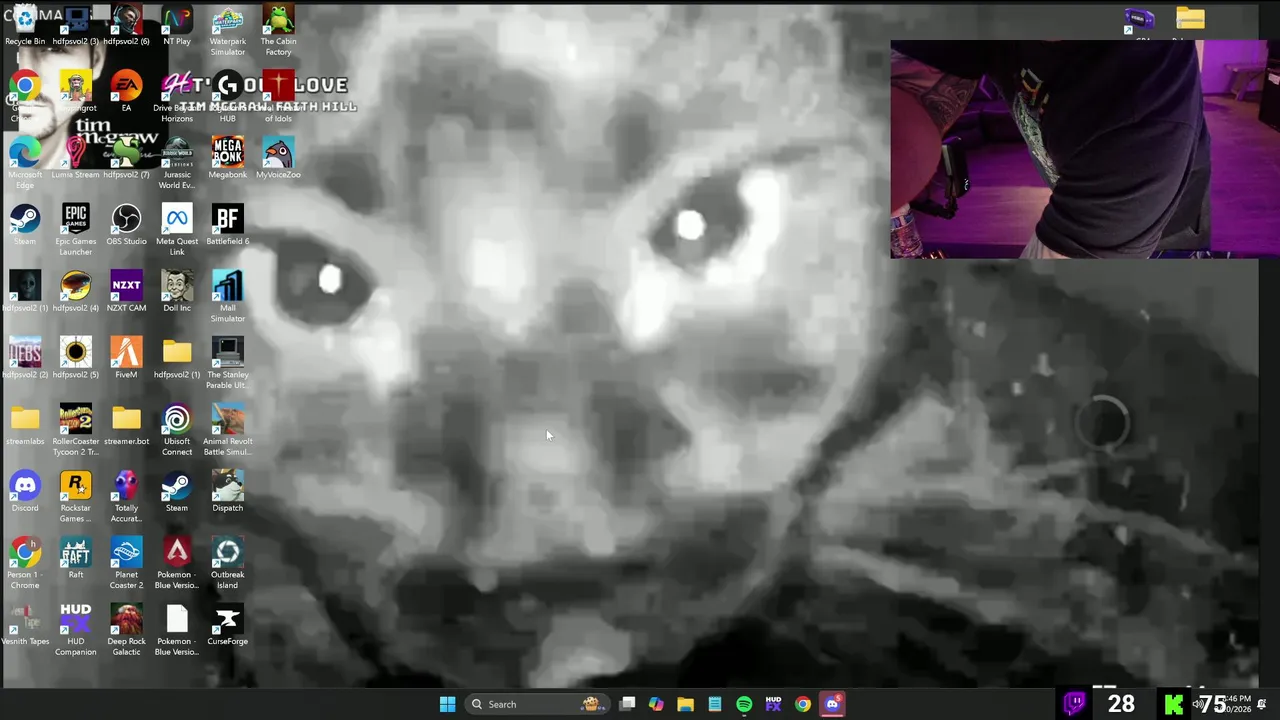The height and width of the screenshot is (720, 1280).
Task: Launch Totally Accurate desktop shortcut
Action: [x=126, y=497]
